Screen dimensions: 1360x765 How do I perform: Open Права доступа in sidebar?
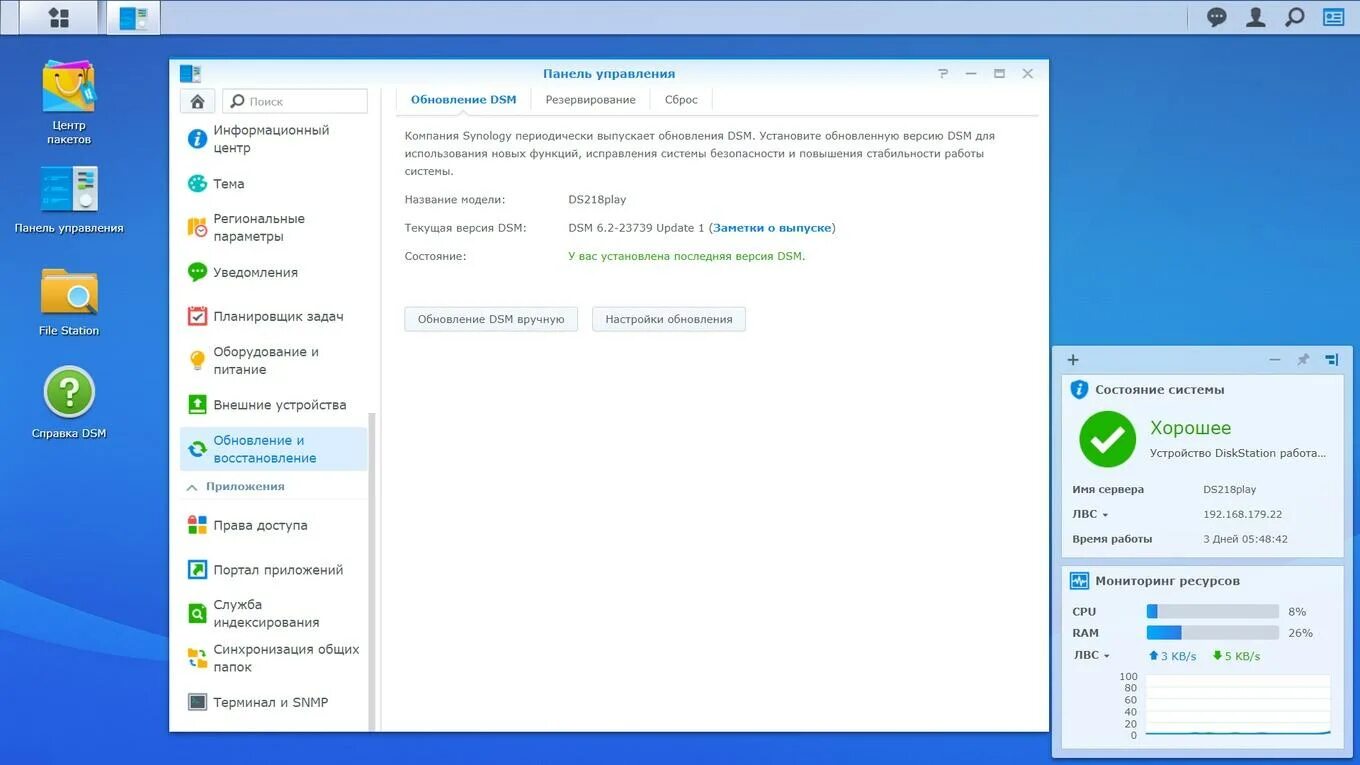click(274, 525)
